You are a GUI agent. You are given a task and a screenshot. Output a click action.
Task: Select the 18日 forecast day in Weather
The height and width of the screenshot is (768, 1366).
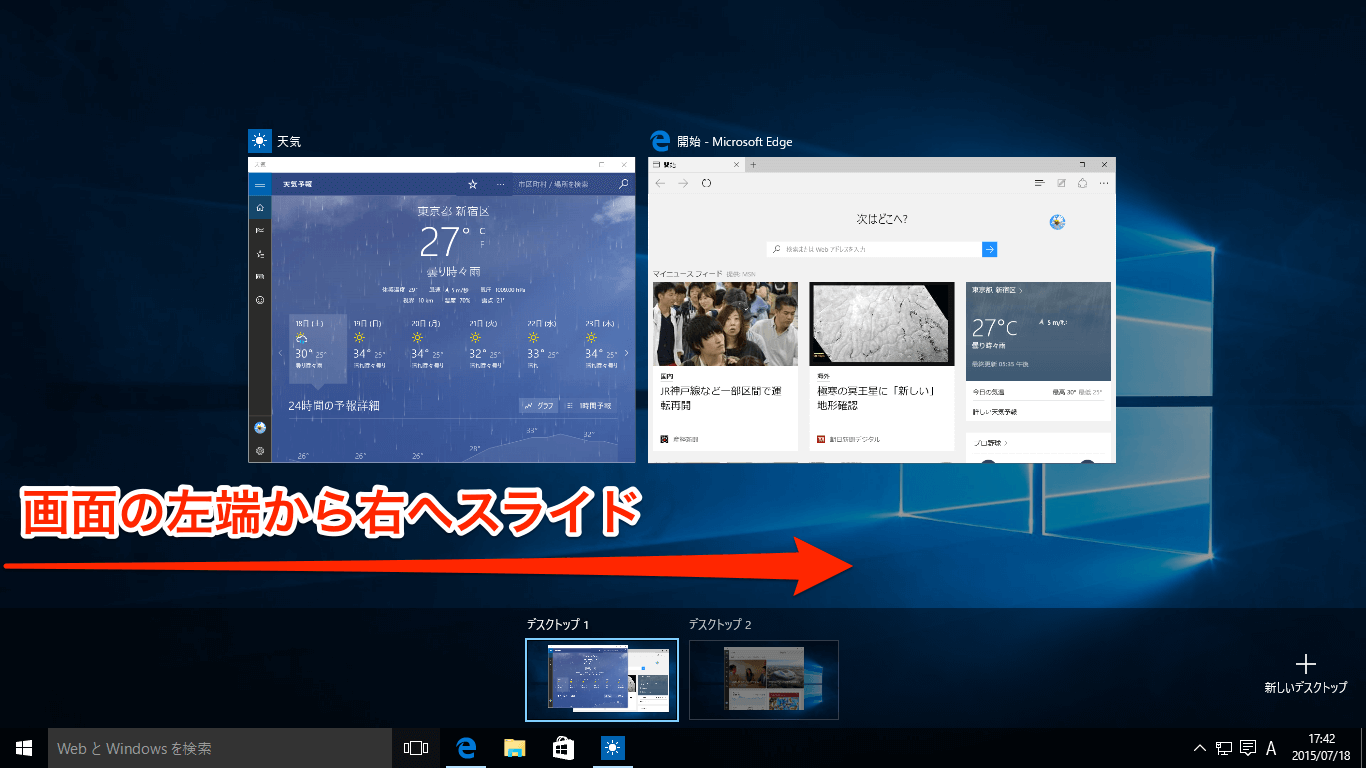(x=318, y=349)
